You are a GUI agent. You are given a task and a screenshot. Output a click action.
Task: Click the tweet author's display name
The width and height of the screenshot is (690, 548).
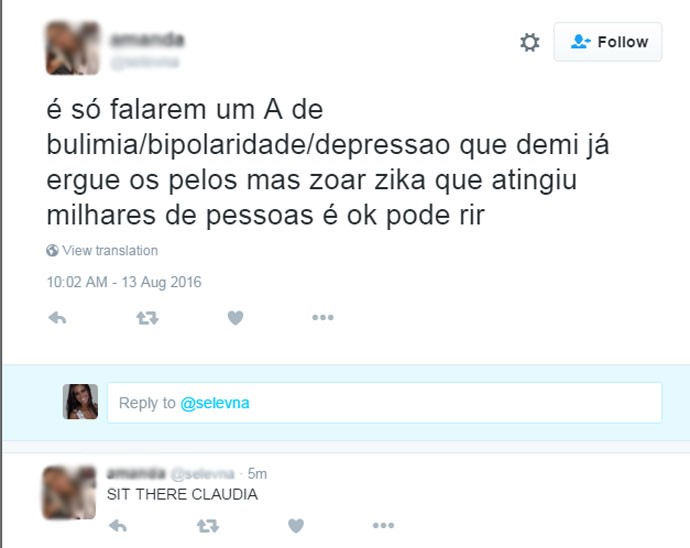click(147, 40)
